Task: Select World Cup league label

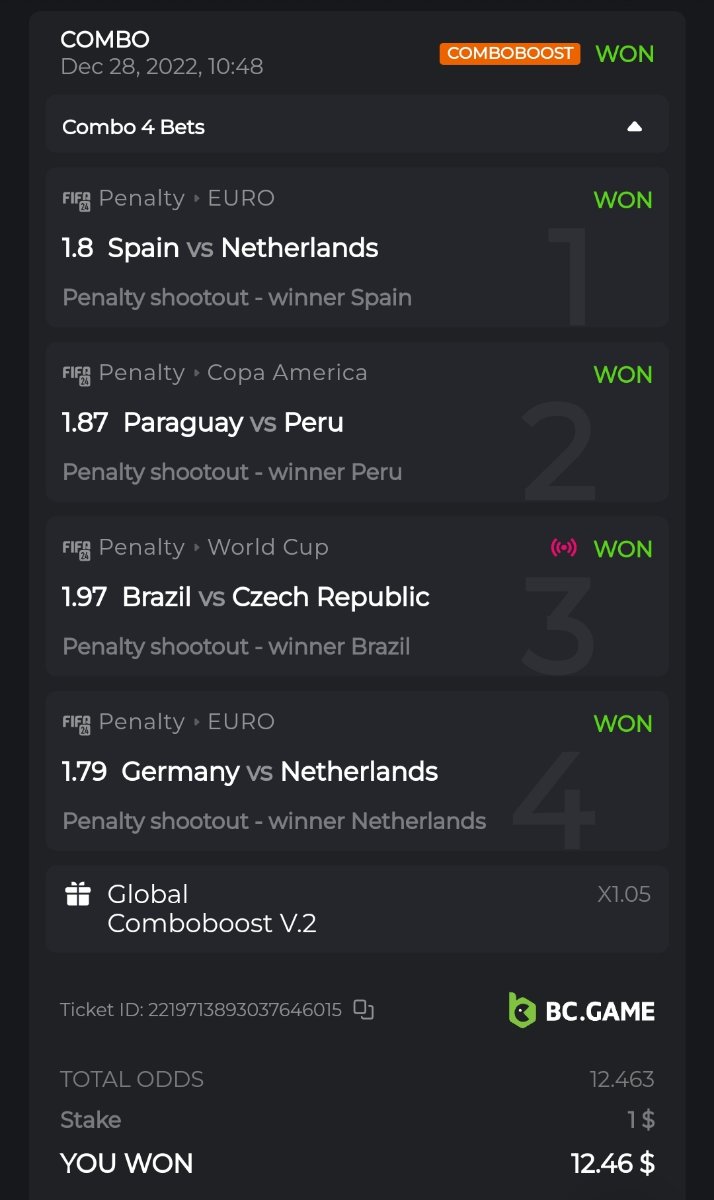Action: pos(267,547)
